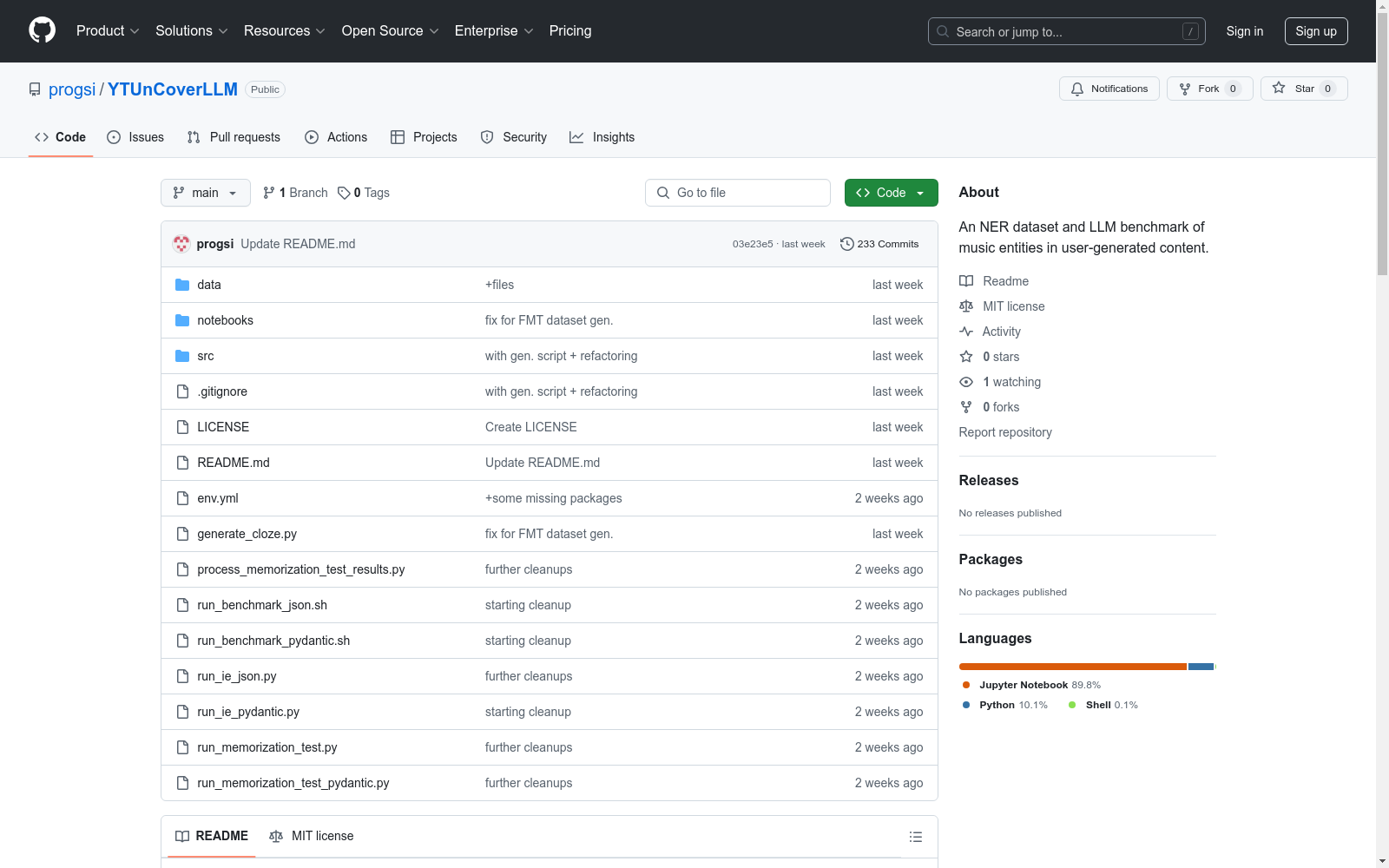Open the green Code dropdown button
The image size is (1389, 868).
click(x=891, y=193)
